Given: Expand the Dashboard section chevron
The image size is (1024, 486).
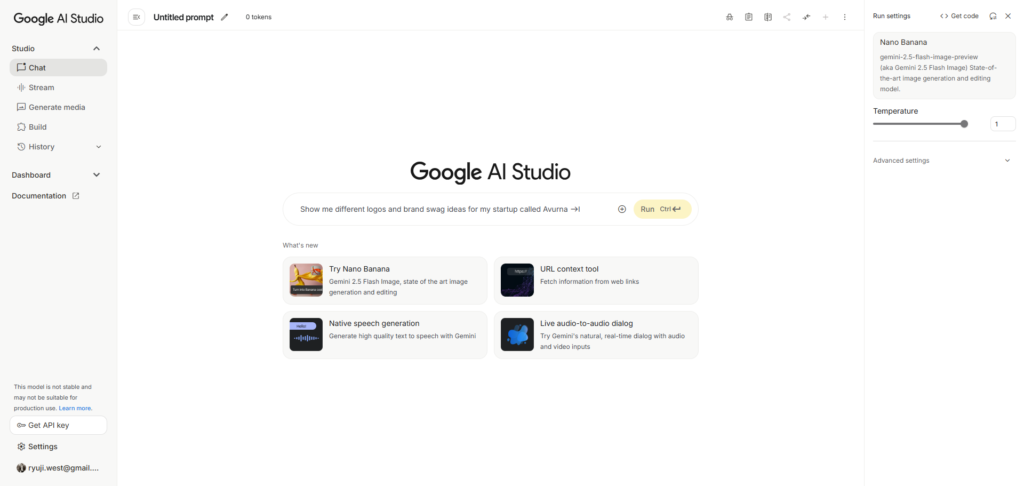Looking at the screenshot, I should tap(97, 175).
